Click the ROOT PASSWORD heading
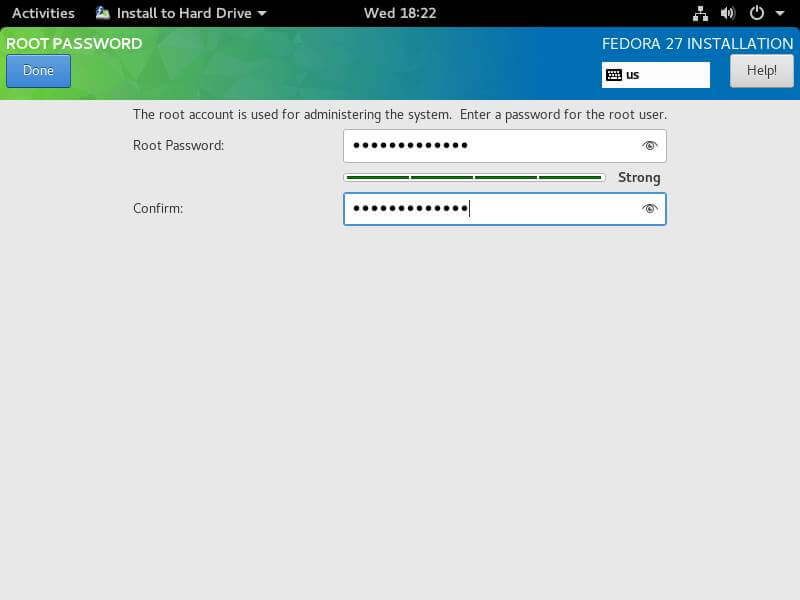Screen dimensions: 800x600 [74, 43]
